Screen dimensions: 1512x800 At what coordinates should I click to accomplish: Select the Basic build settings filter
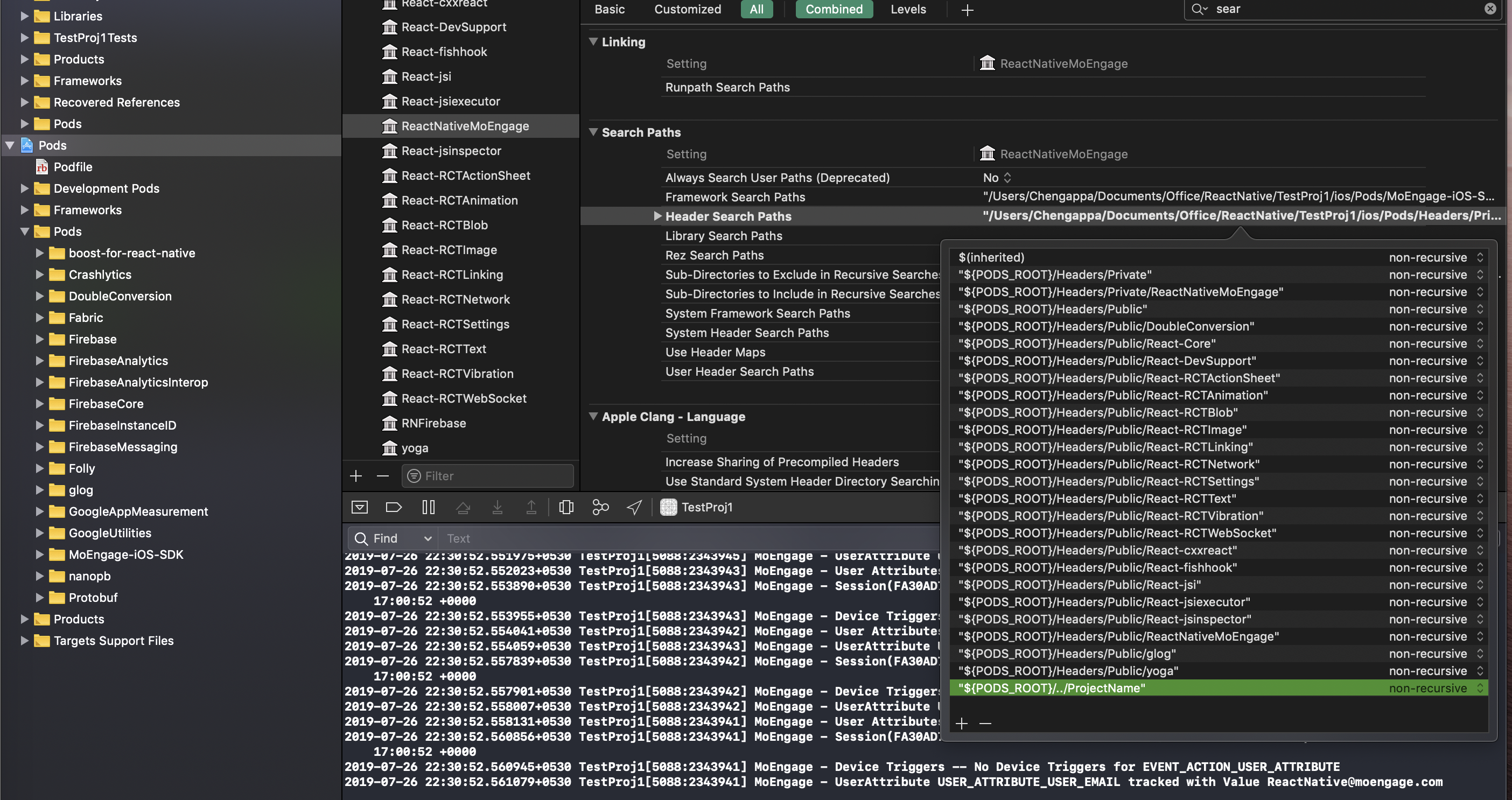pyautogui.click(x=609, y=9)
